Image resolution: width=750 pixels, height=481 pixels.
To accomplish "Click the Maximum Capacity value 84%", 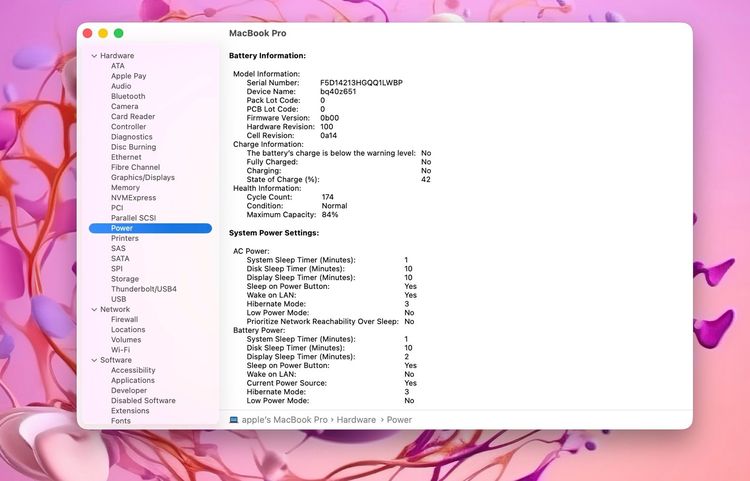I will coord(330,215).
